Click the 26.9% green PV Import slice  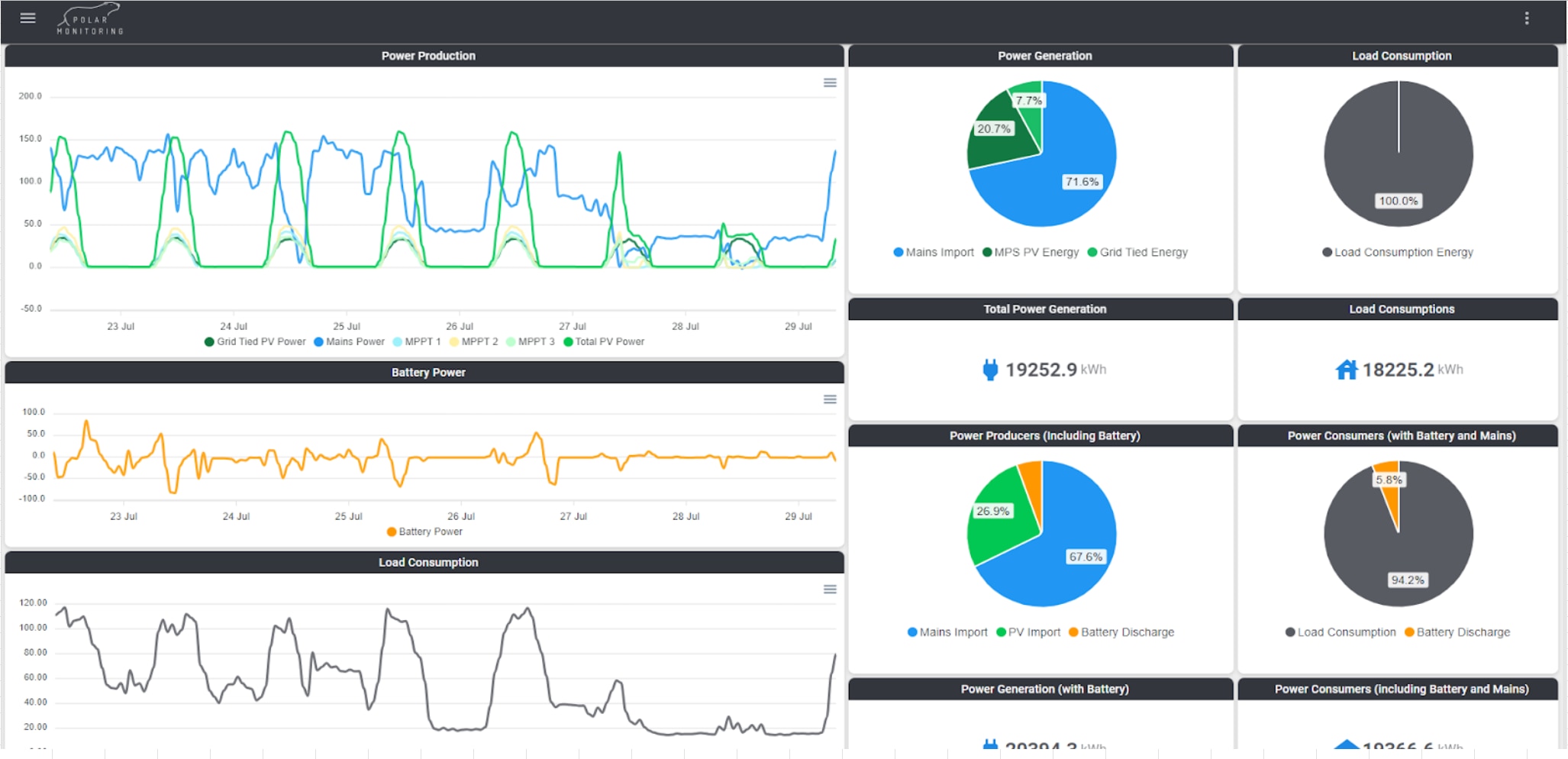1000,519
